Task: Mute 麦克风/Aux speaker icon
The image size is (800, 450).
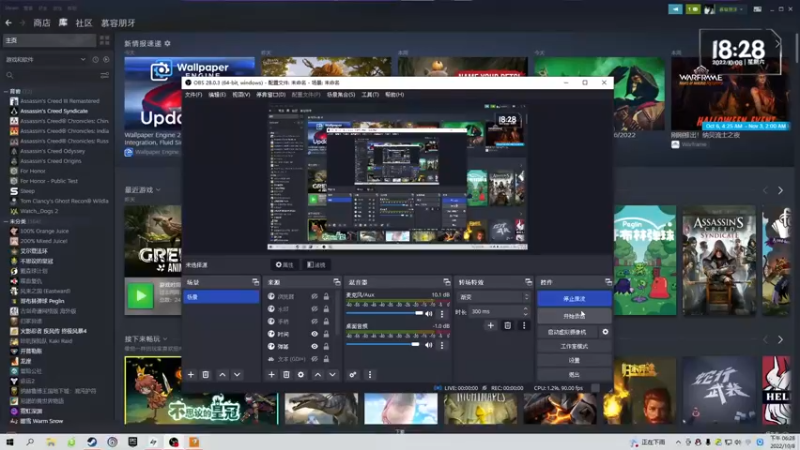Action: [429, 314]
